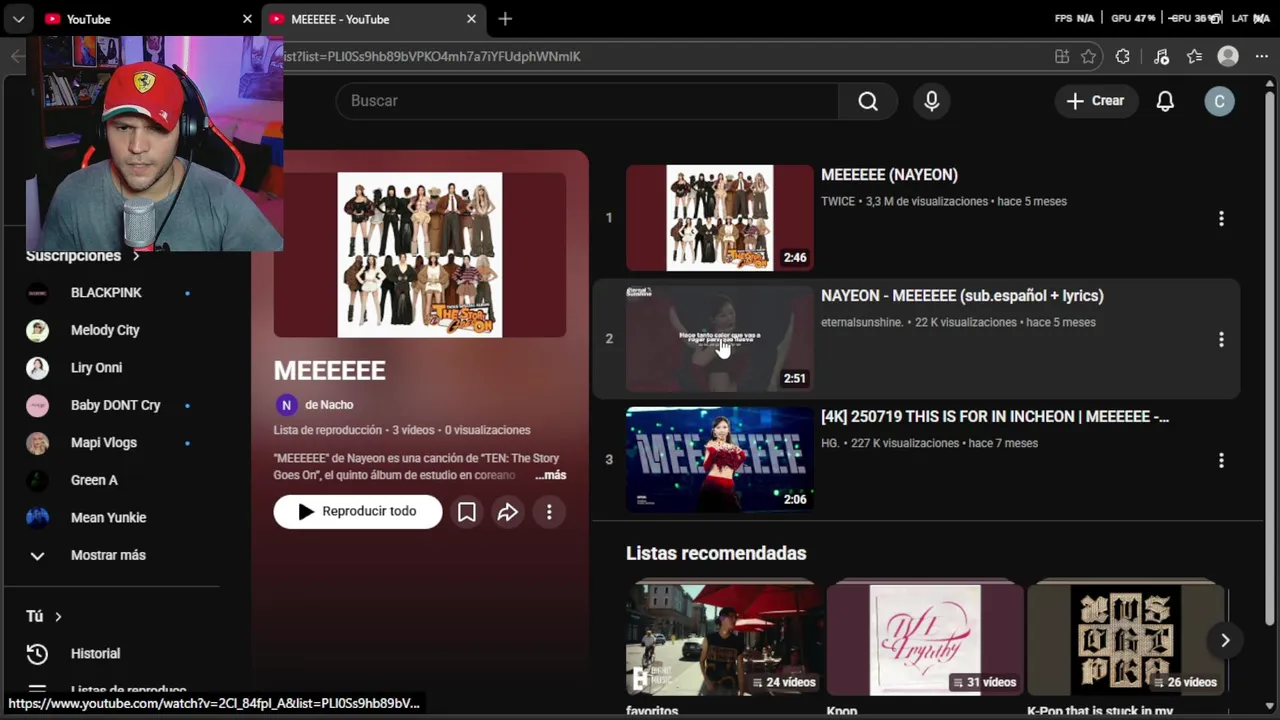
Task: Click the Crear button
Action: click(x=1095, y=101)
